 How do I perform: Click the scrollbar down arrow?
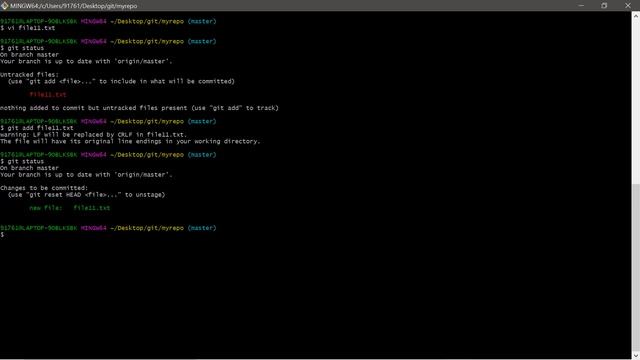pyautogui.click(x=636, y=356)
